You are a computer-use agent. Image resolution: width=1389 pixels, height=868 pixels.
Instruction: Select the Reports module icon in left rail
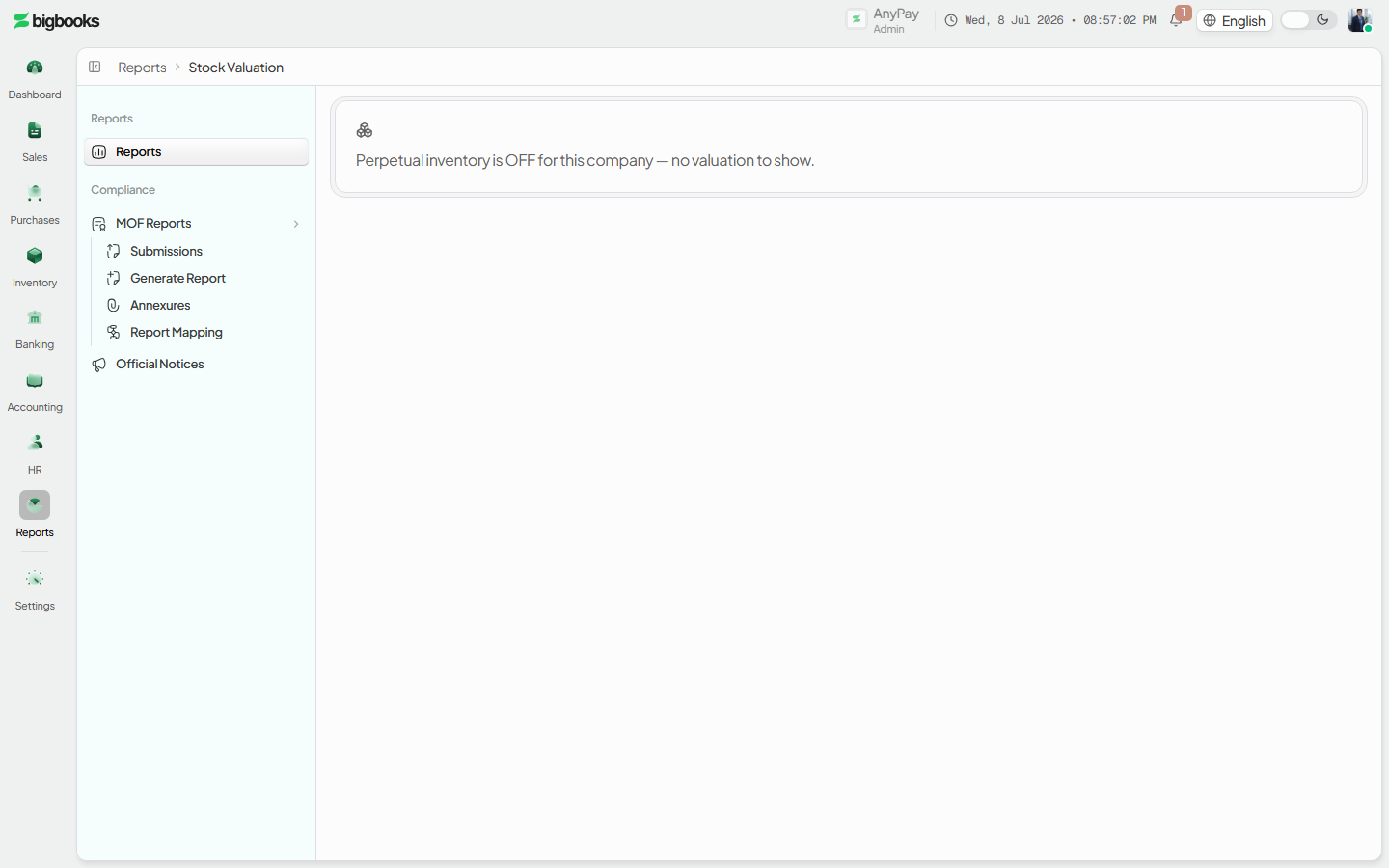tap(35, 504)
